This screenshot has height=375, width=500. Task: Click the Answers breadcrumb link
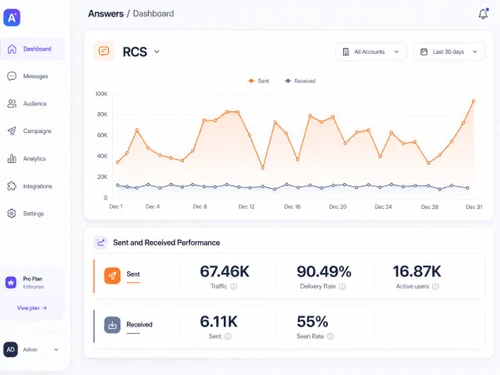click(106, 14)
